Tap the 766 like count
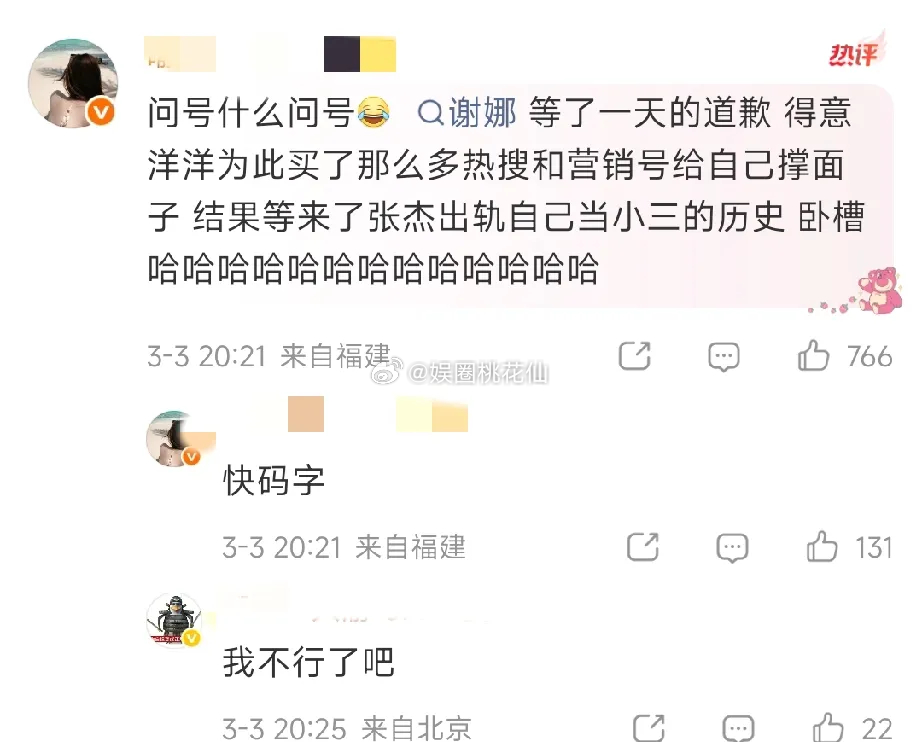 (870, 356)
